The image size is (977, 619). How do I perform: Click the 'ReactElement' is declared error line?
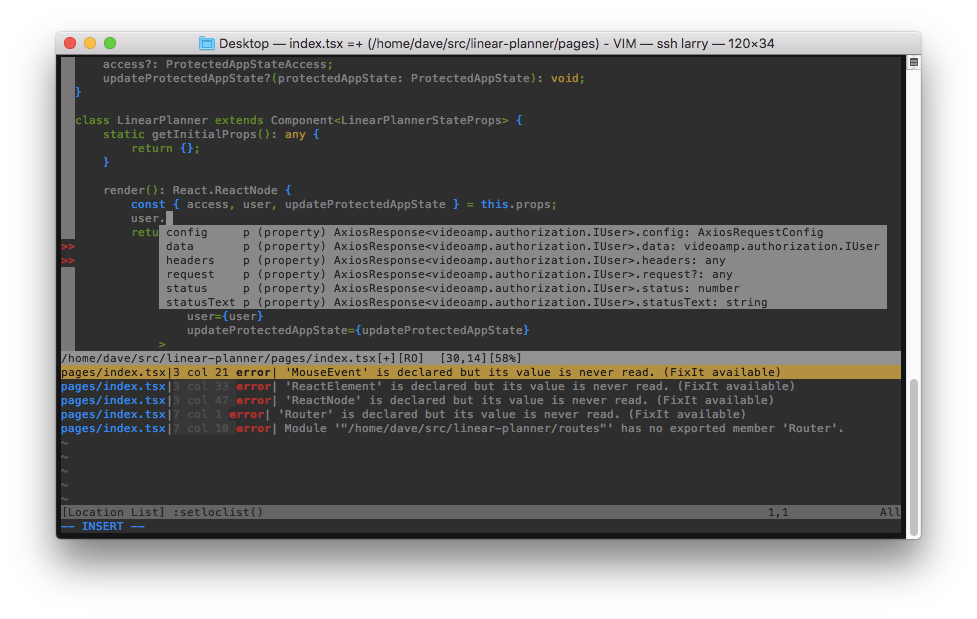coord(427,386)
